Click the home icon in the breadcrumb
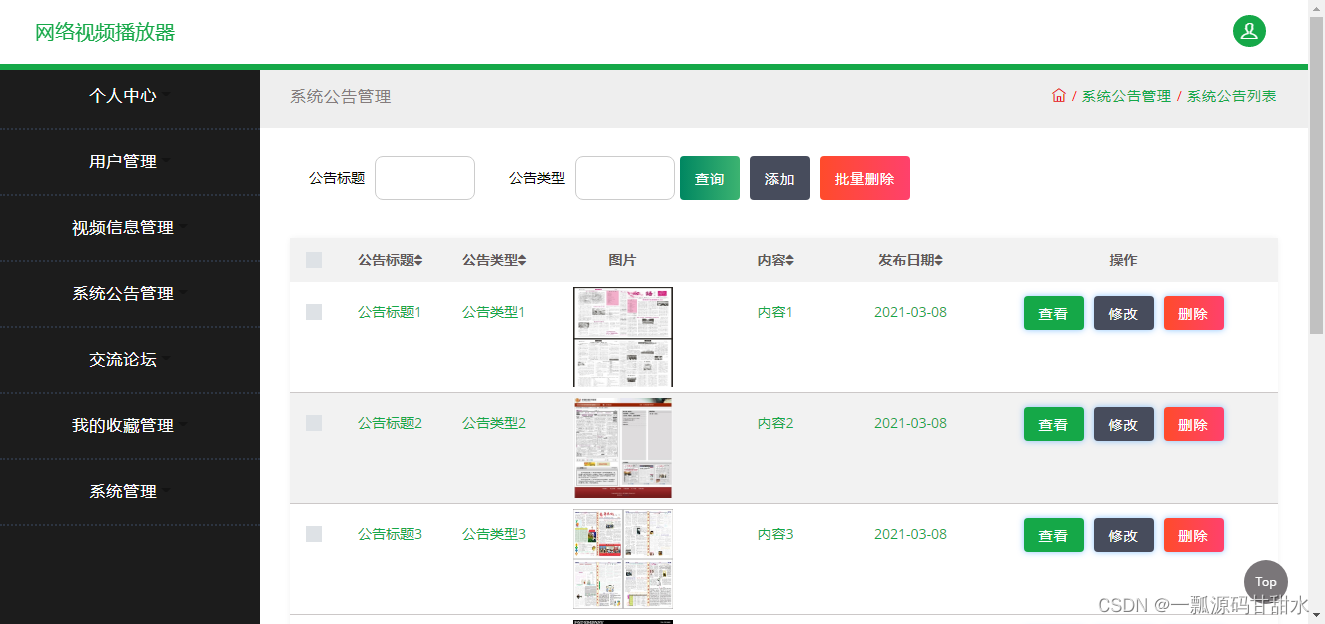Screen dimensions: 1325x624 coord(1059,95)
